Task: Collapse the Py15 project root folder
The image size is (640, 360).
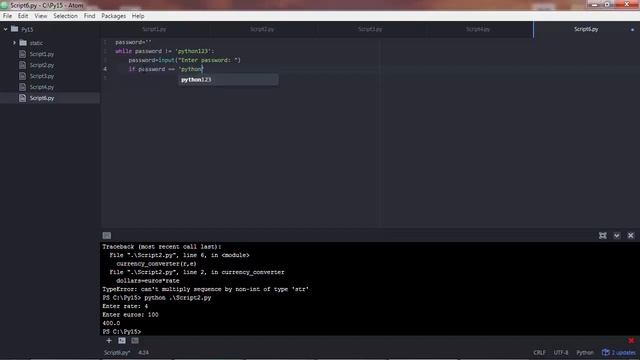Action: [x=6, y=29]
